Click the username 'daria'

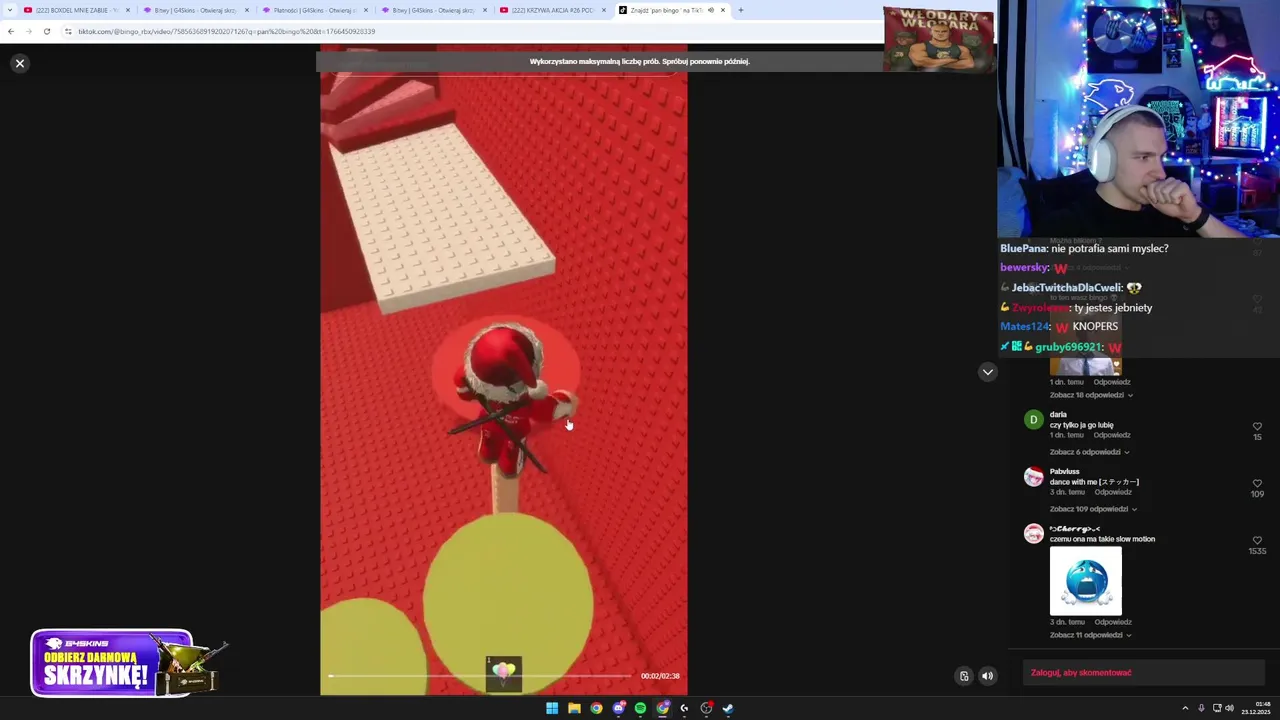tap(1058, 414)
